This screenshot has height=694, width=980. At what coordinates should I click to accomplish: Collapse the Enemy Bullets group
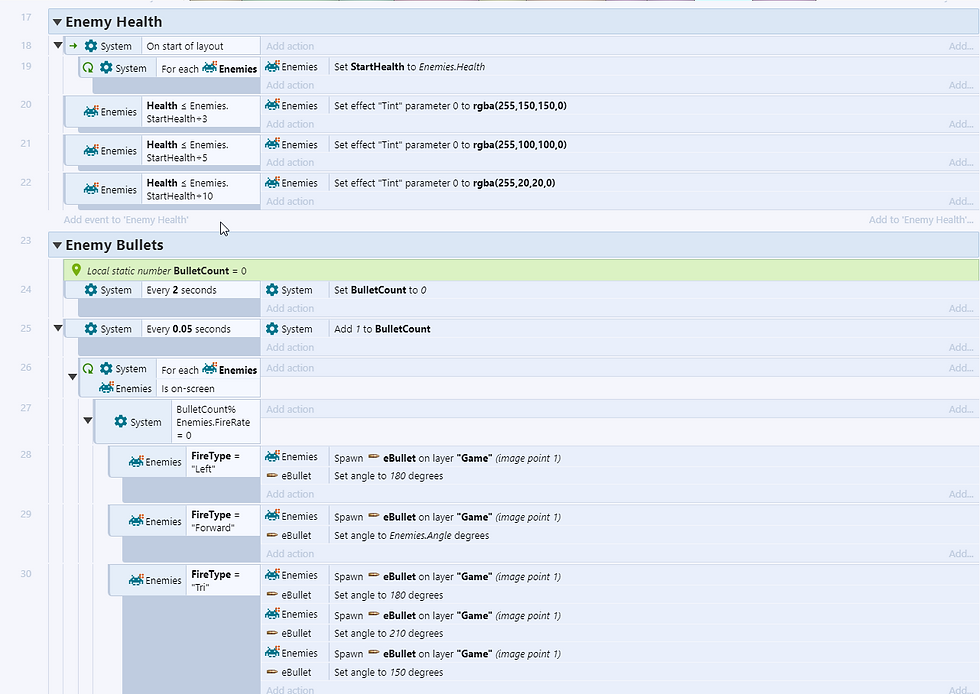(x=57, y=245)
